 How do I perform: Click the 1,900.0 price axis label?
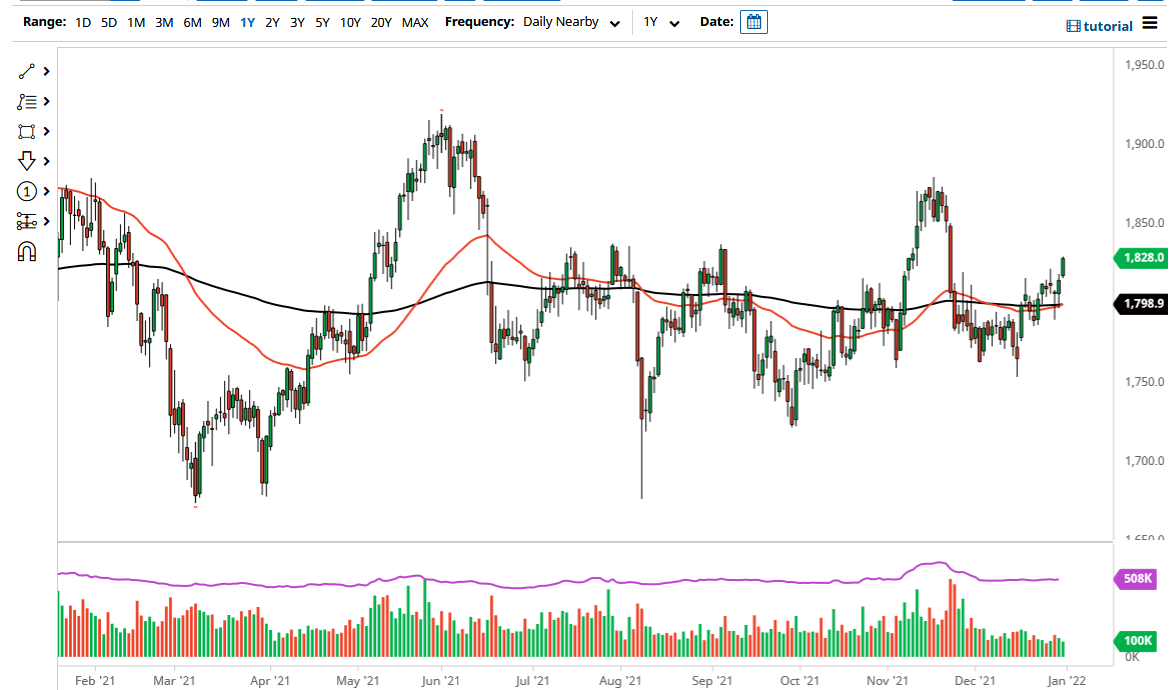pos(1145,144)
